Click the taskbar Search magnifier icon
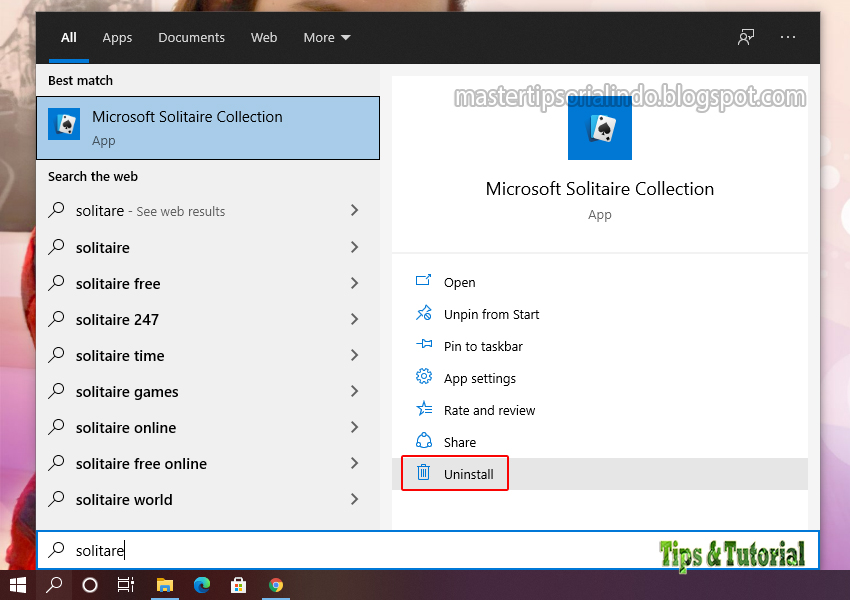The height and width of the screenshot is (600, 850). pos(54,585)
